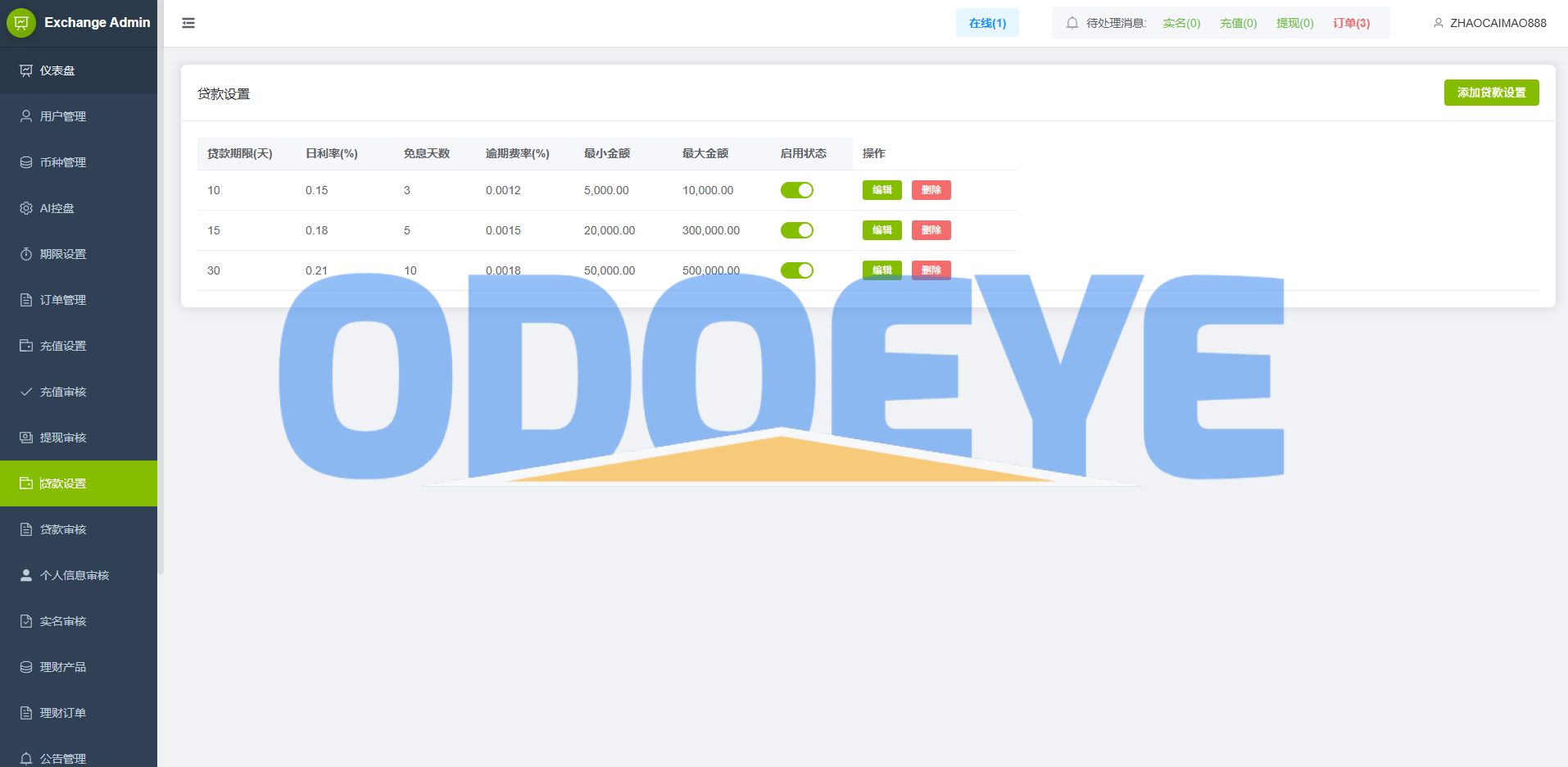Open pending 订单(3) notifications link
The image size is (1568, 767).
1350,23
